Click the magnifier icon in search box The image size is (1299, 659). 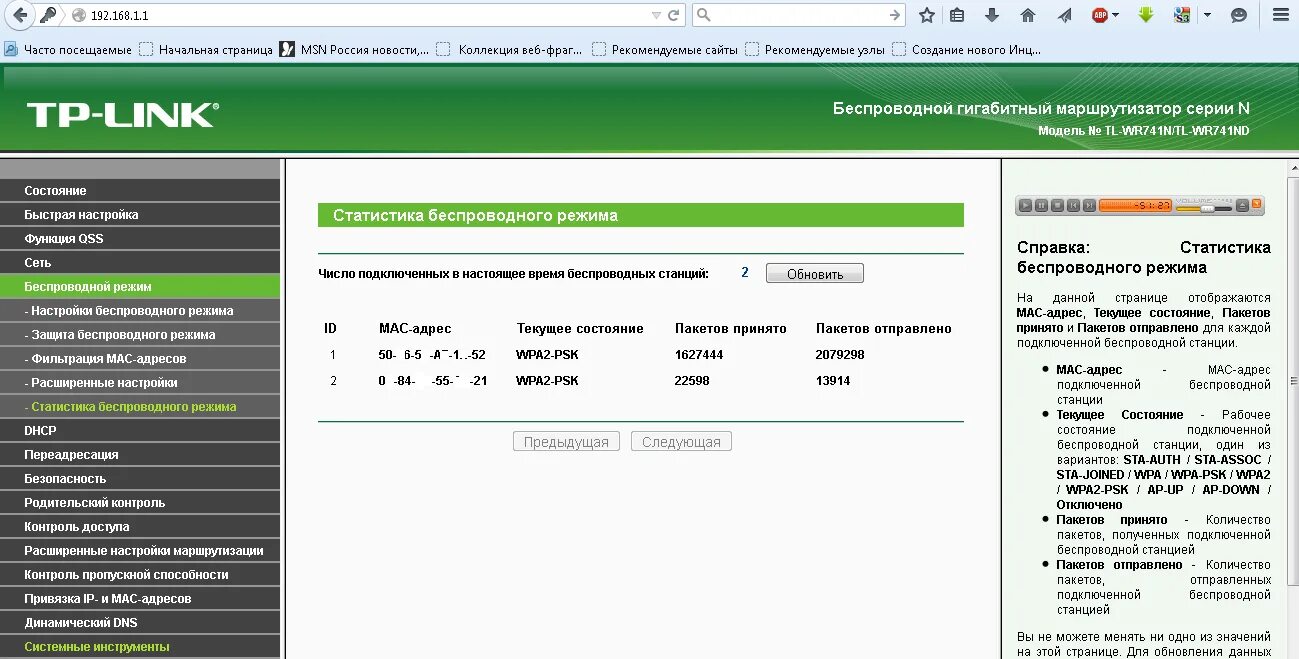click(x=704, y=15)
